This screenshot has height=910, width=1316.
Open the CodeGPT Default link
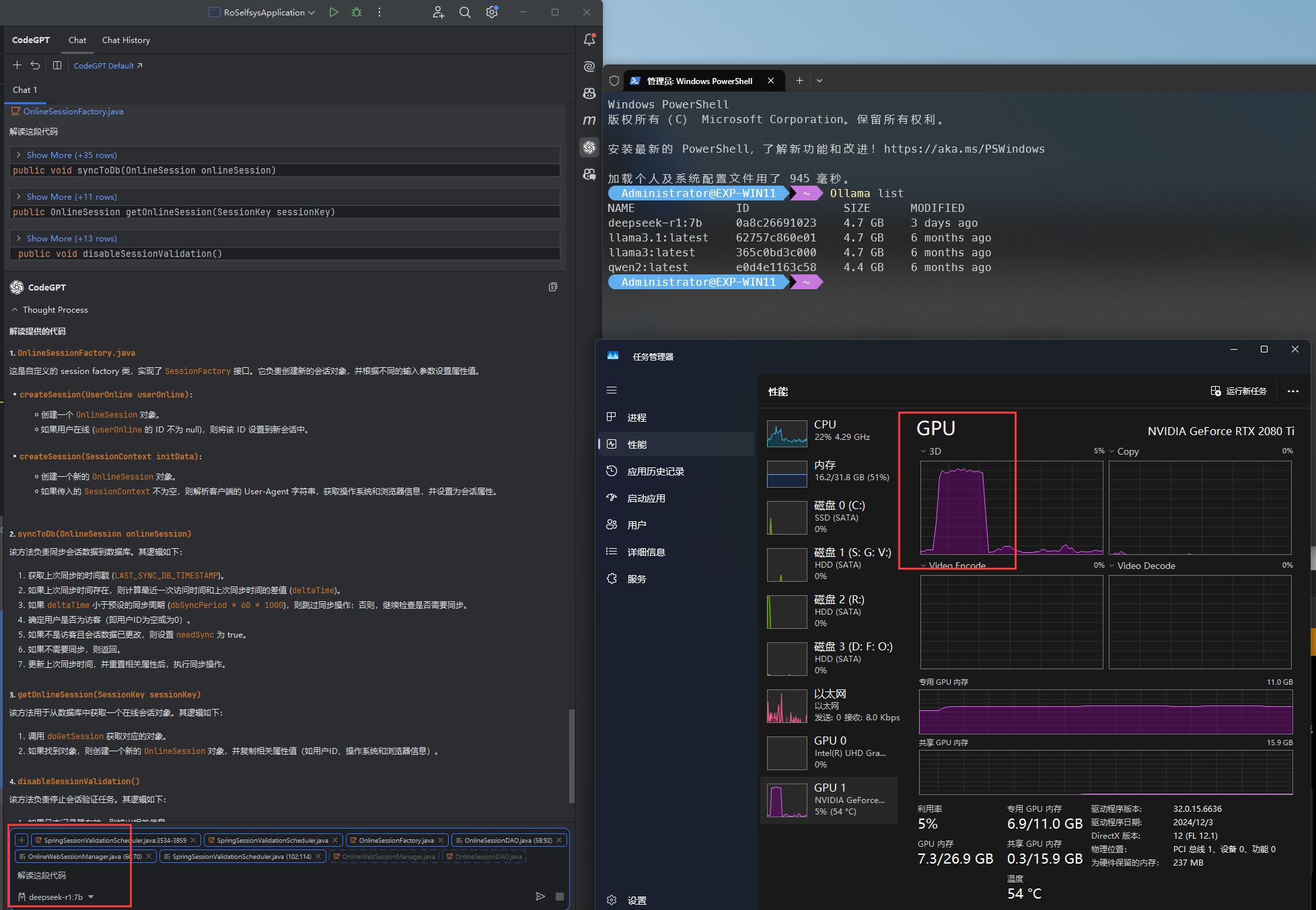(x=108, y=65)
